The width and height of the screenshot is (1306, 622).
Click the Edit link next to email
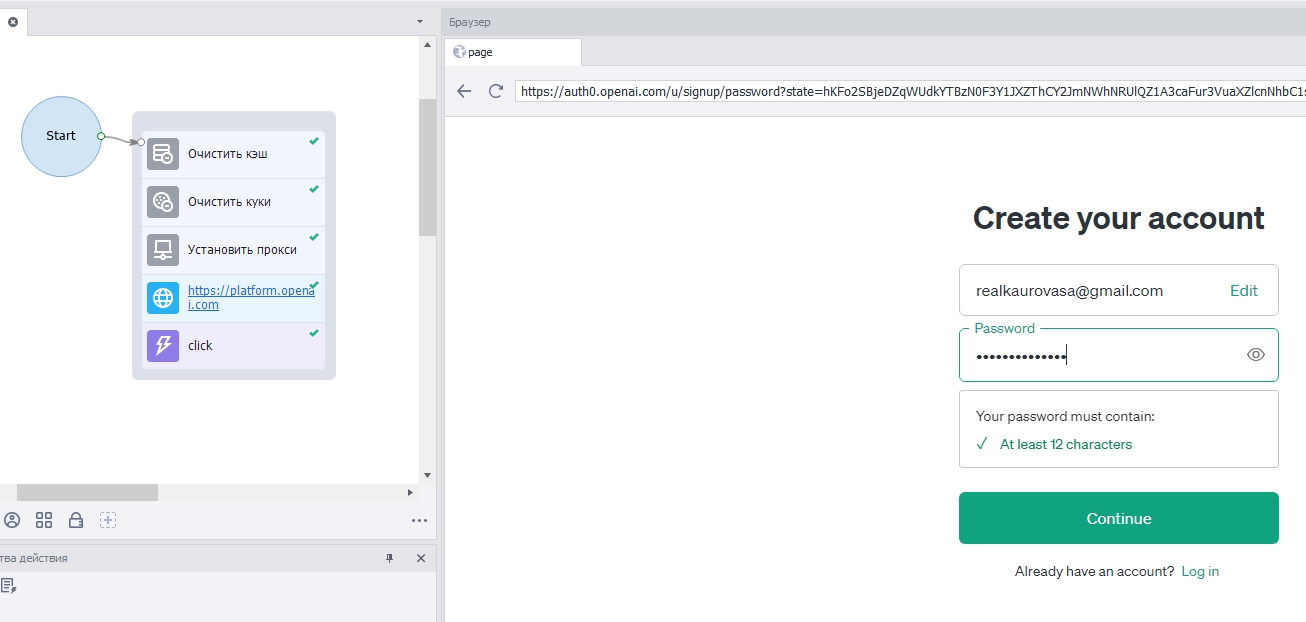coord(1244,291)
